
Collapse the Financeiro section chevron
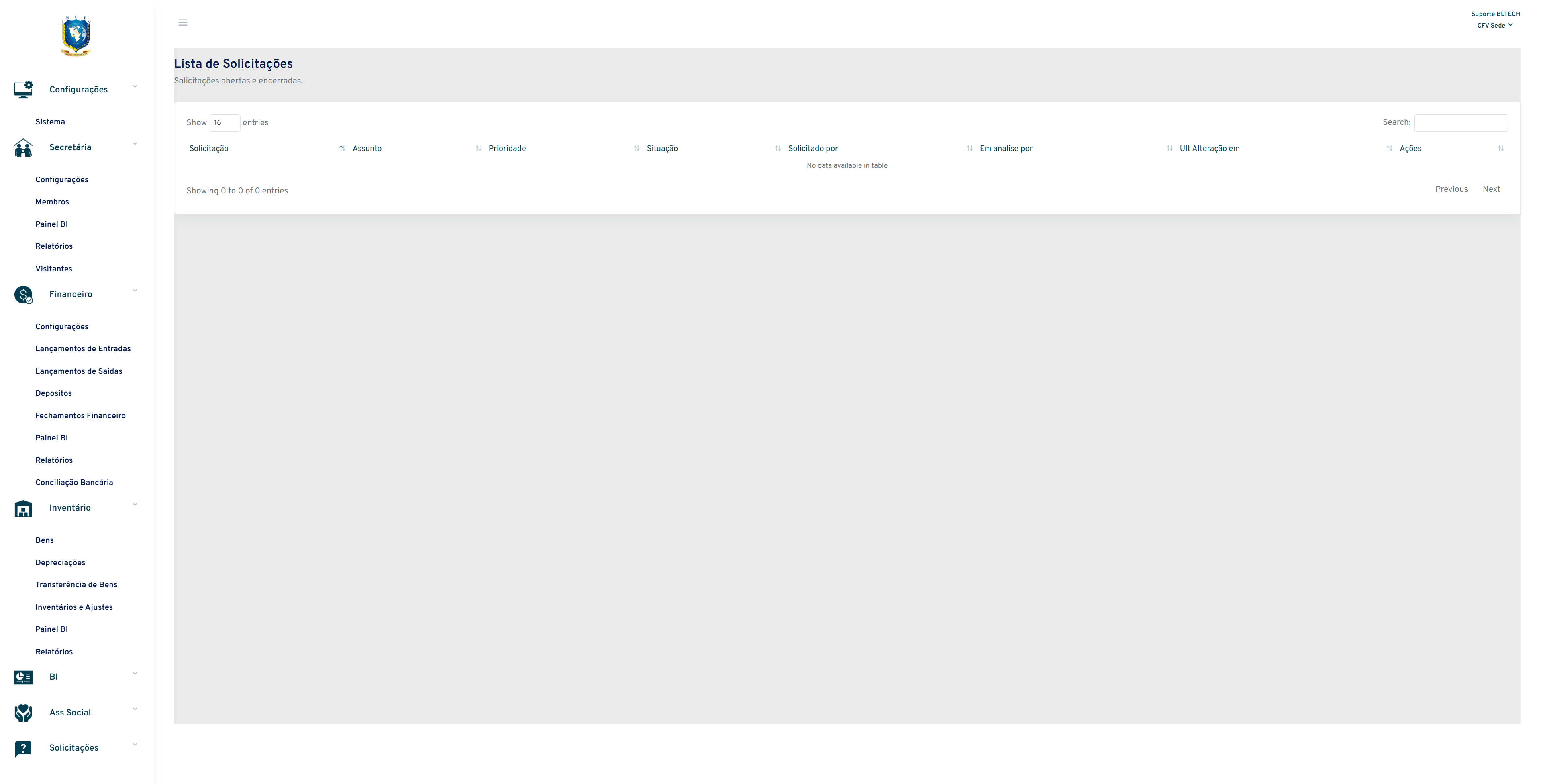tap(135, 291)
